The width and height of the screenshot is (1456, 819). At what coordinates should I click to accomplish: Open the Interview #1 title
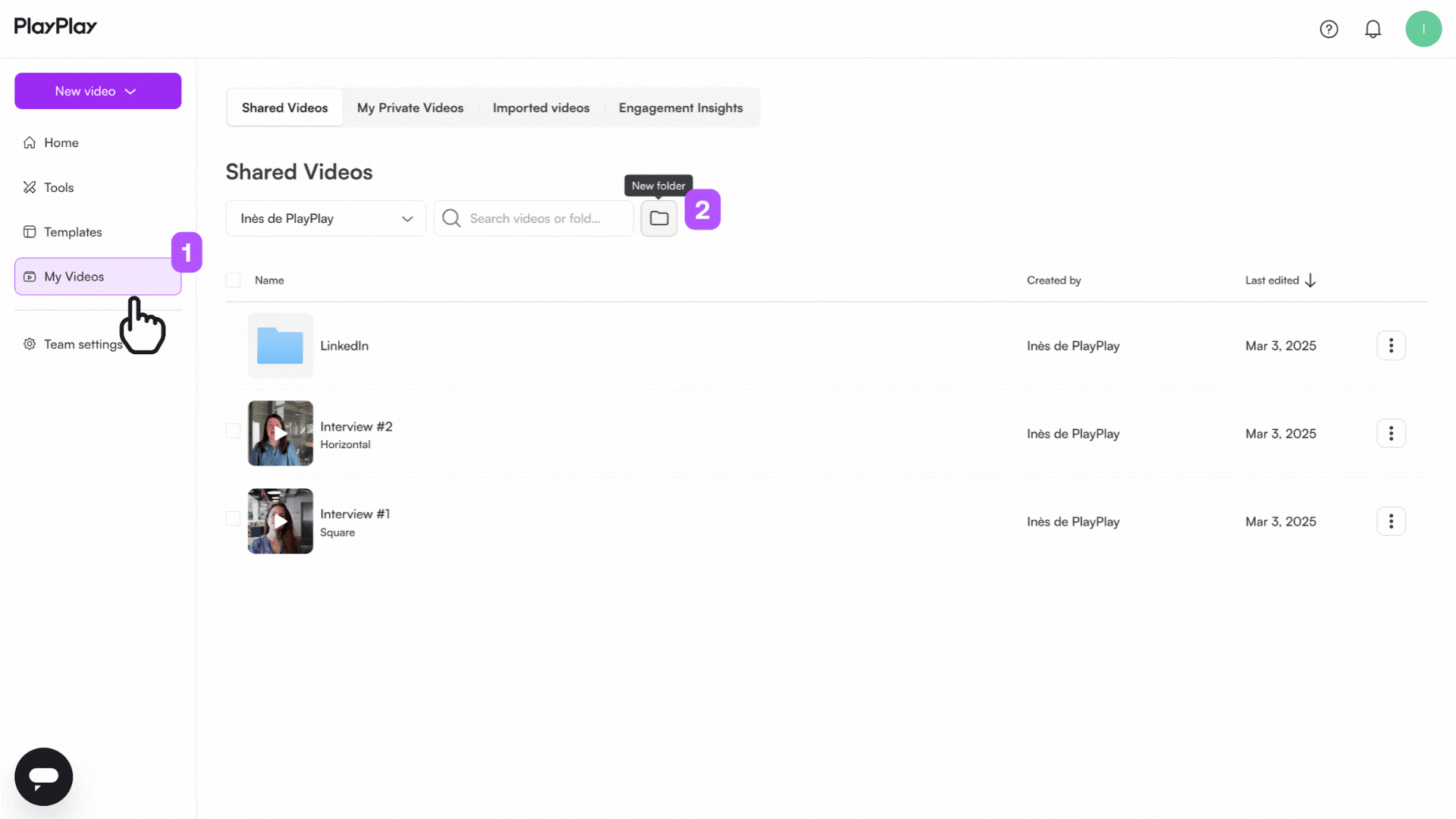click(x=355, y=514)
